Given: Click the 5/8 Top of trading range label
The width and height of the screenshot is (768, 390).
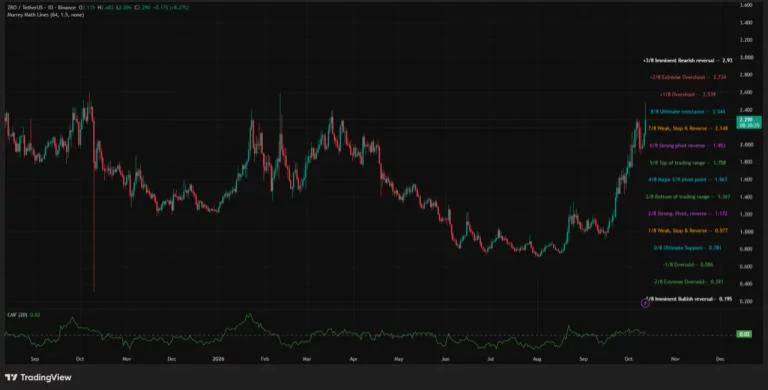Looking at the screenshot, I should [x=688, y=162].
